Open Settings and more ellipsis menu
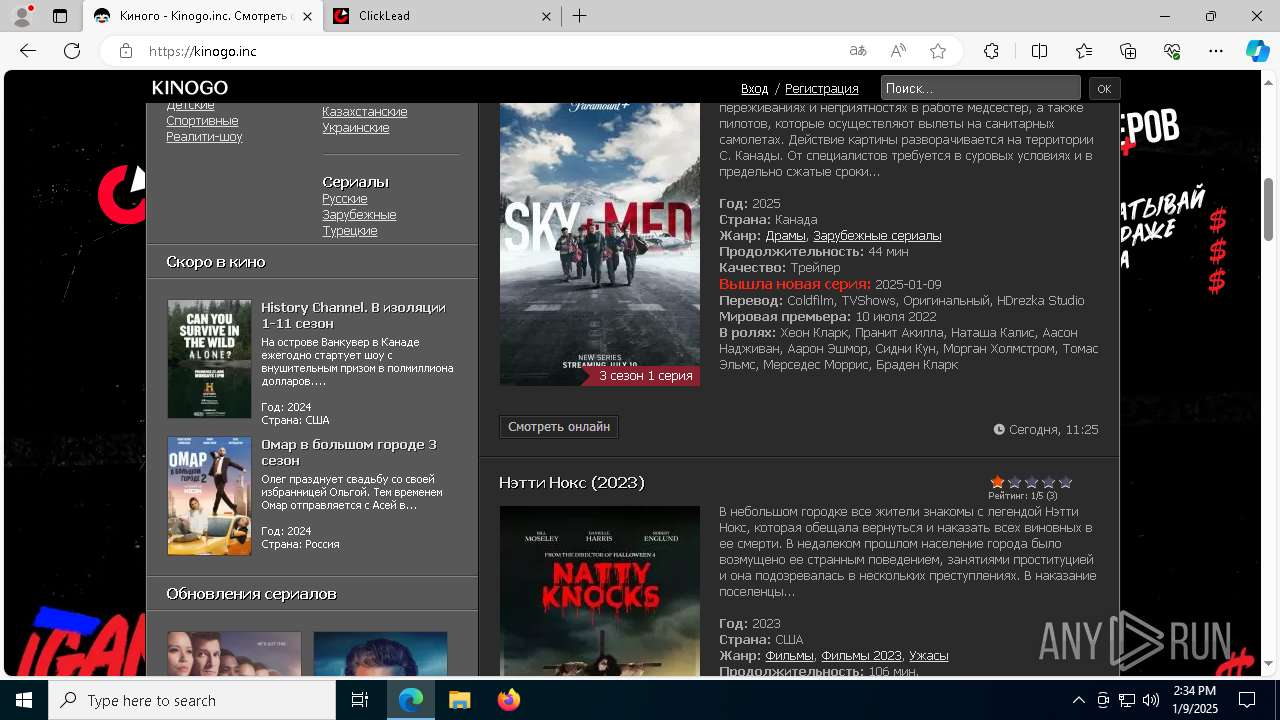Viewport: 1280px width, 720px height. [x=1216, y=51]
